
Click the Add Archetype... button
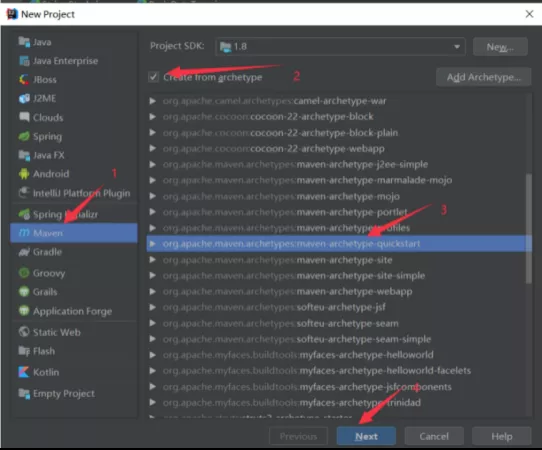pos(484,77)
